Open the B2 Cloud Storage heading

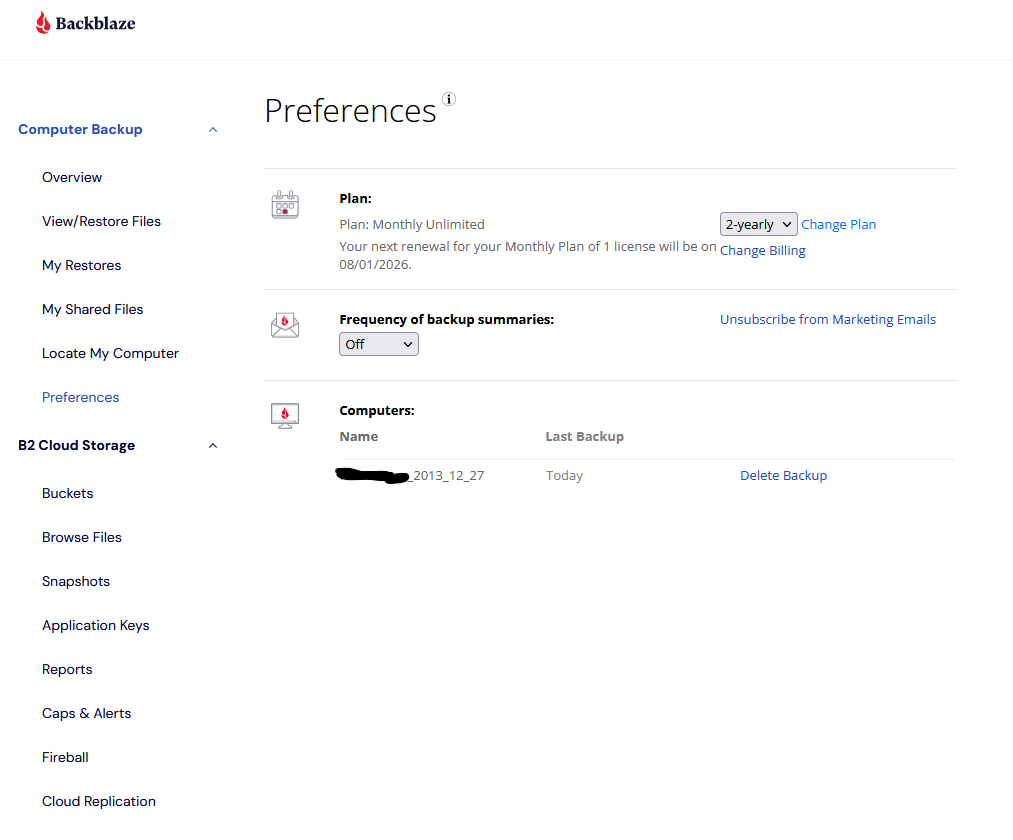point(76,445)
